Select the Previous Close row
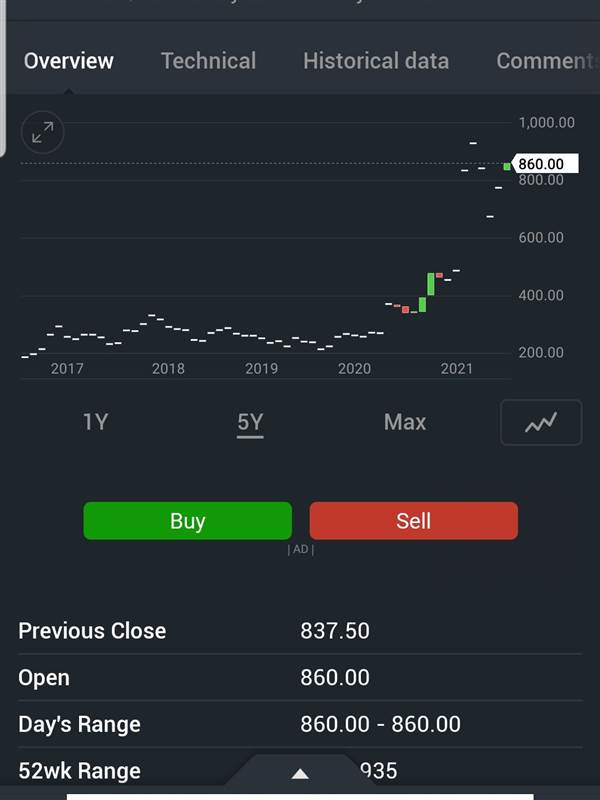Image resolution: width=600 pixels, height=800 pixels. pyautogui.click(x=300, y=631)
